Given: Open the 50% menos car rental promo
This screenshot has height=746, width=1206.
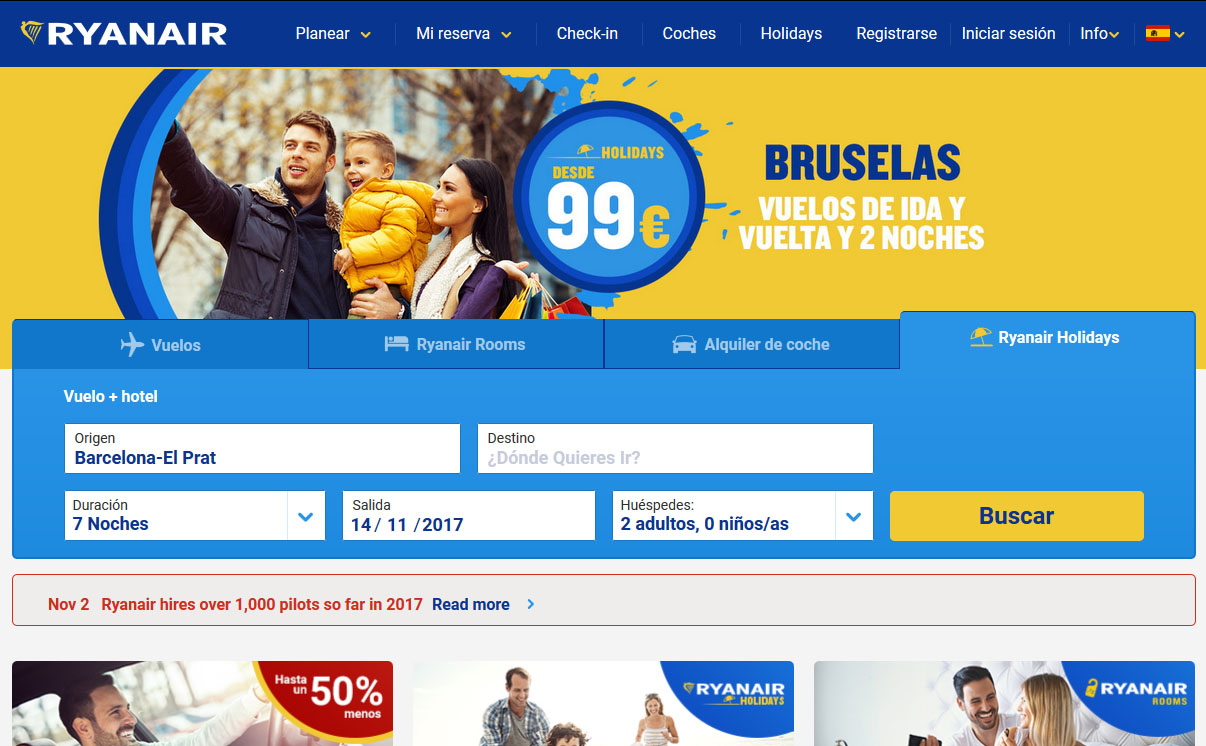Looking at the screenshot, I should coord(202,703).
